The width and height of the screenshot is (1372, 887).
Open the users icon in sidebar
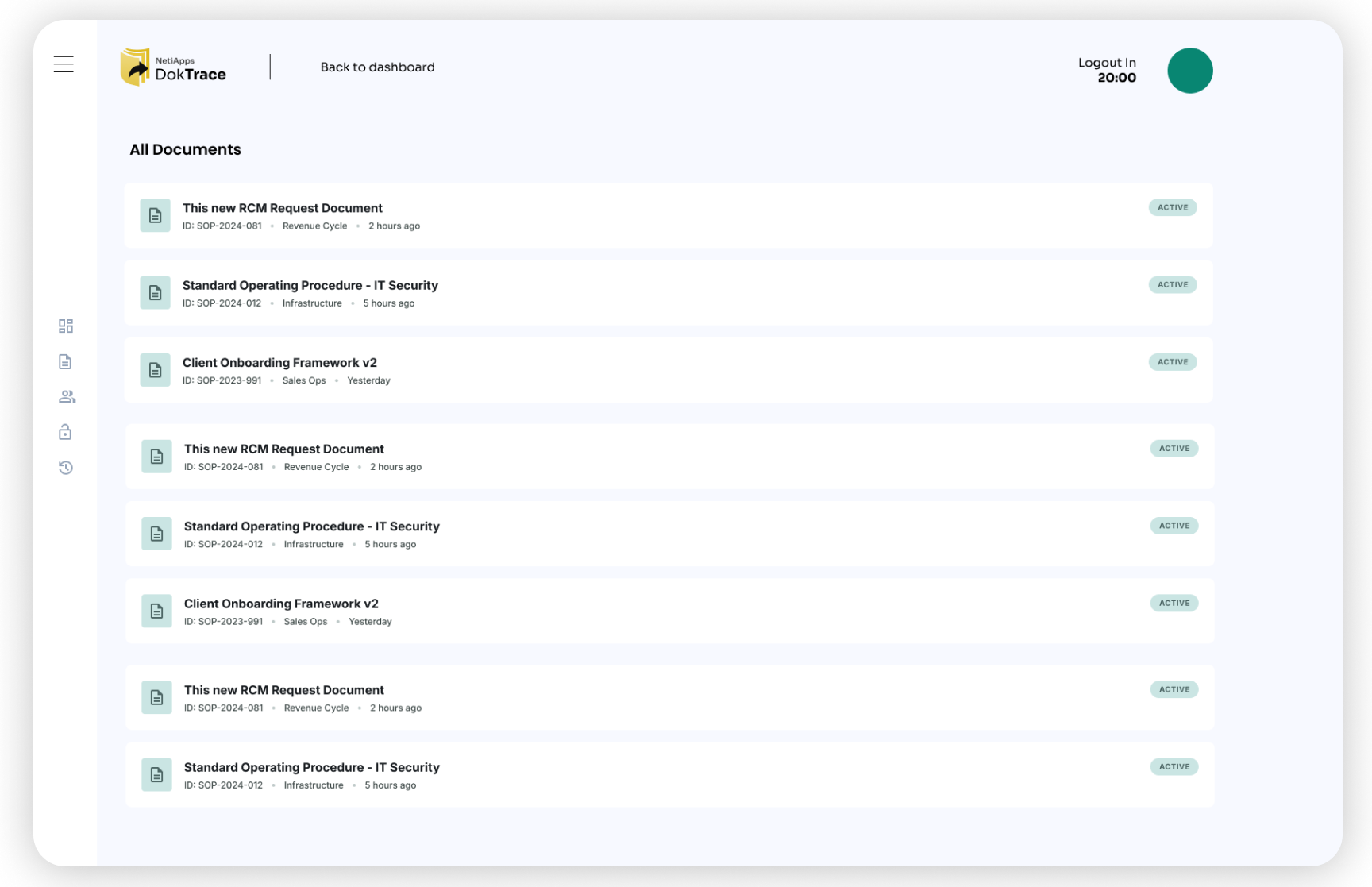coord(67,397)
